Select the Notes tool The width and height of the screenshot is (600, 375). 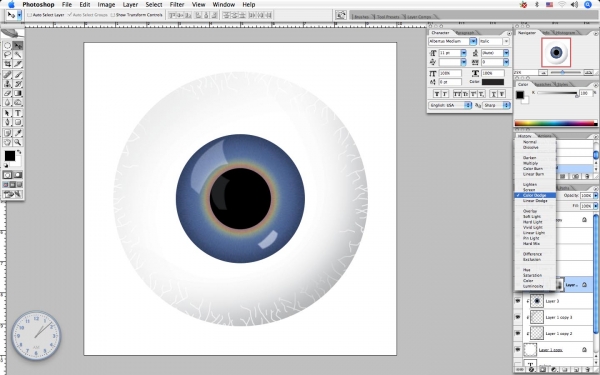(x=7, y=133)
